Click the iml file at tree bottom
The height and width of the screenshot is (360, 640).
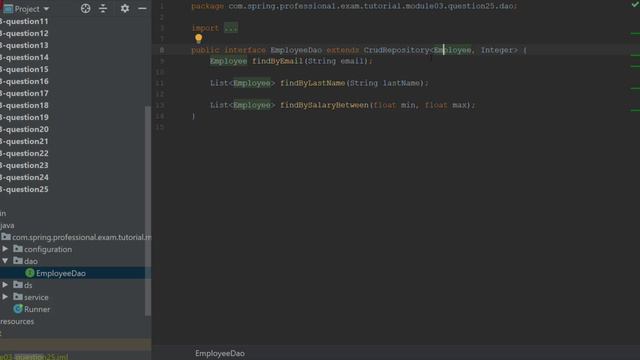(34, 356)
